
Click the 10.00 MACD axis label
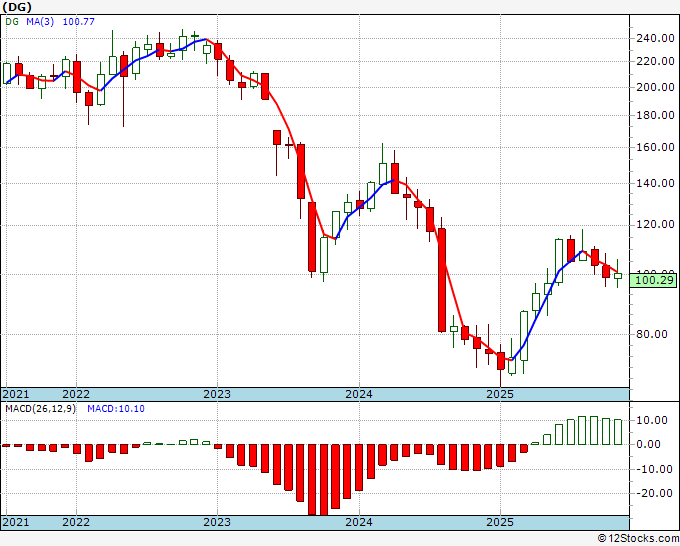pos(652,420)
